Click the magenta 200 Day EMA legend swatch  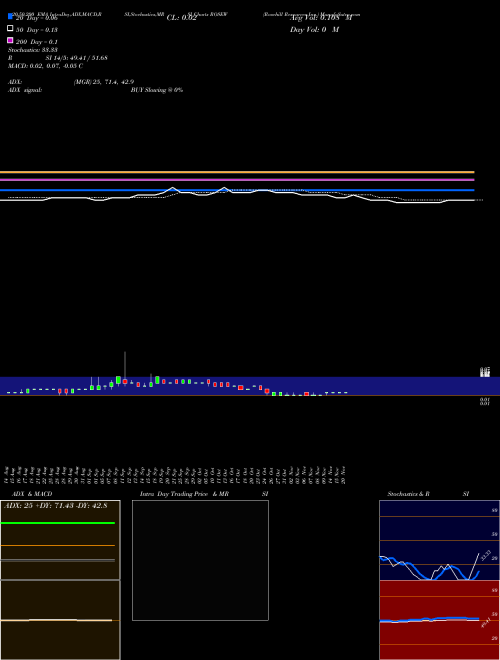pyautogui.click(x=10, y=40)
